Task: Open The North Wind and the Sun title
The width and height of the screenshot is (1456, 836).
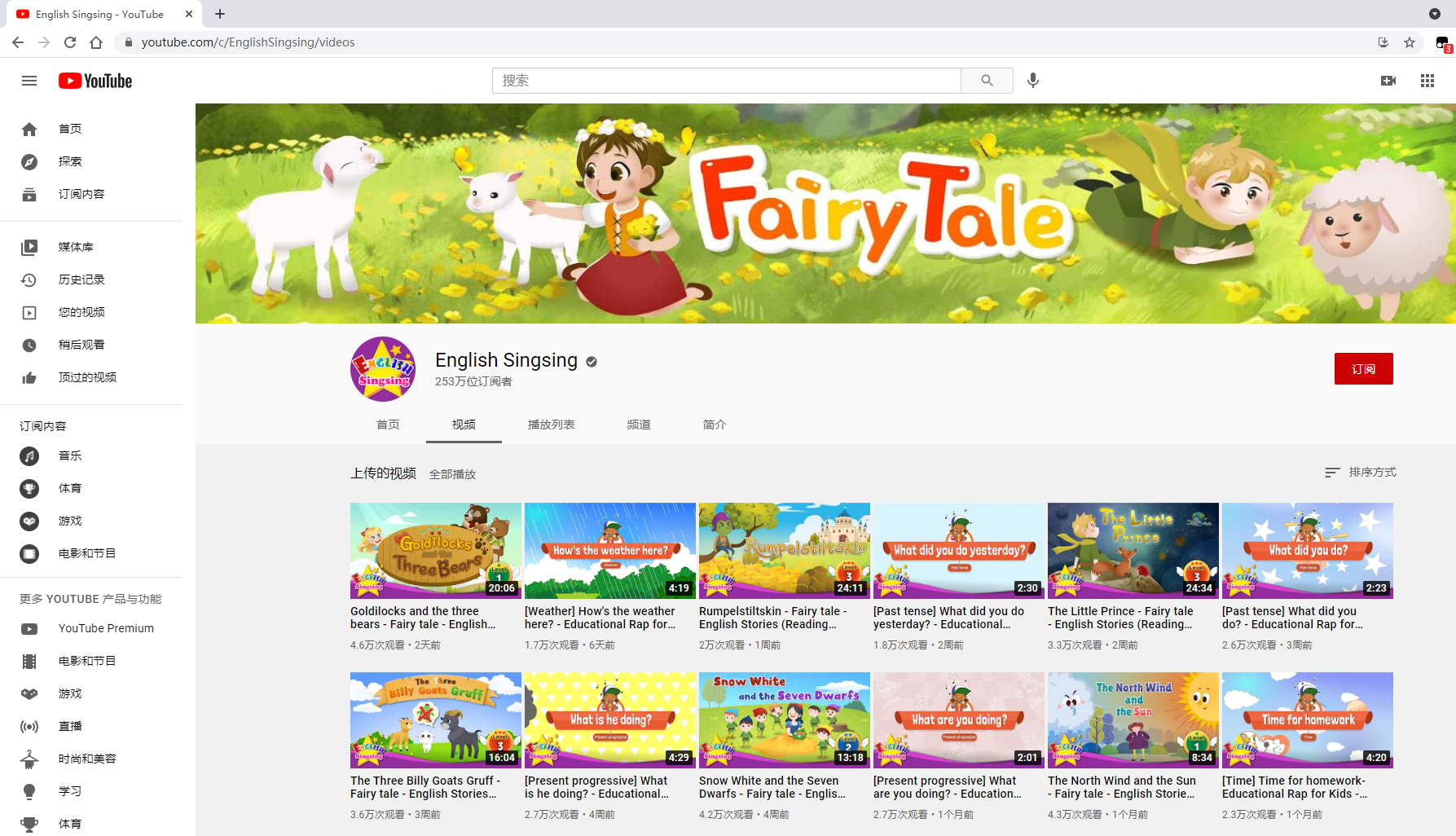Action: click(1122, 787)
